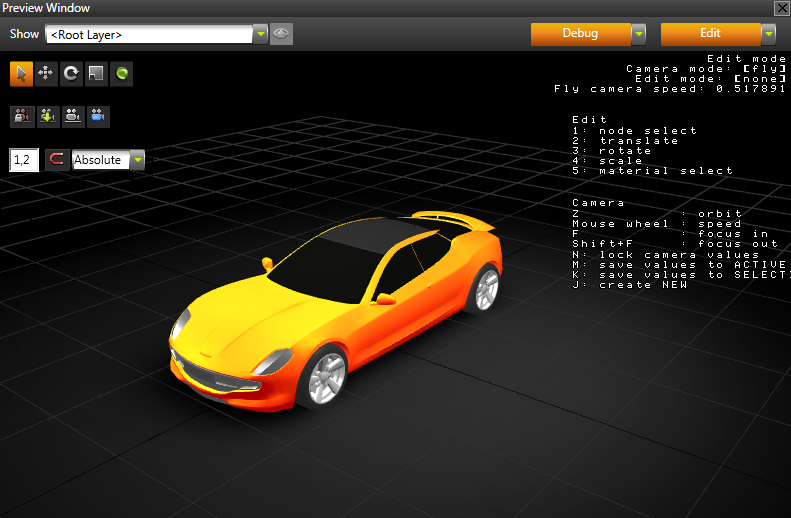Select the arrow node select tool
Image resolution: width=791 pixels, height=518 pixels.
click(x=21, y=74)
